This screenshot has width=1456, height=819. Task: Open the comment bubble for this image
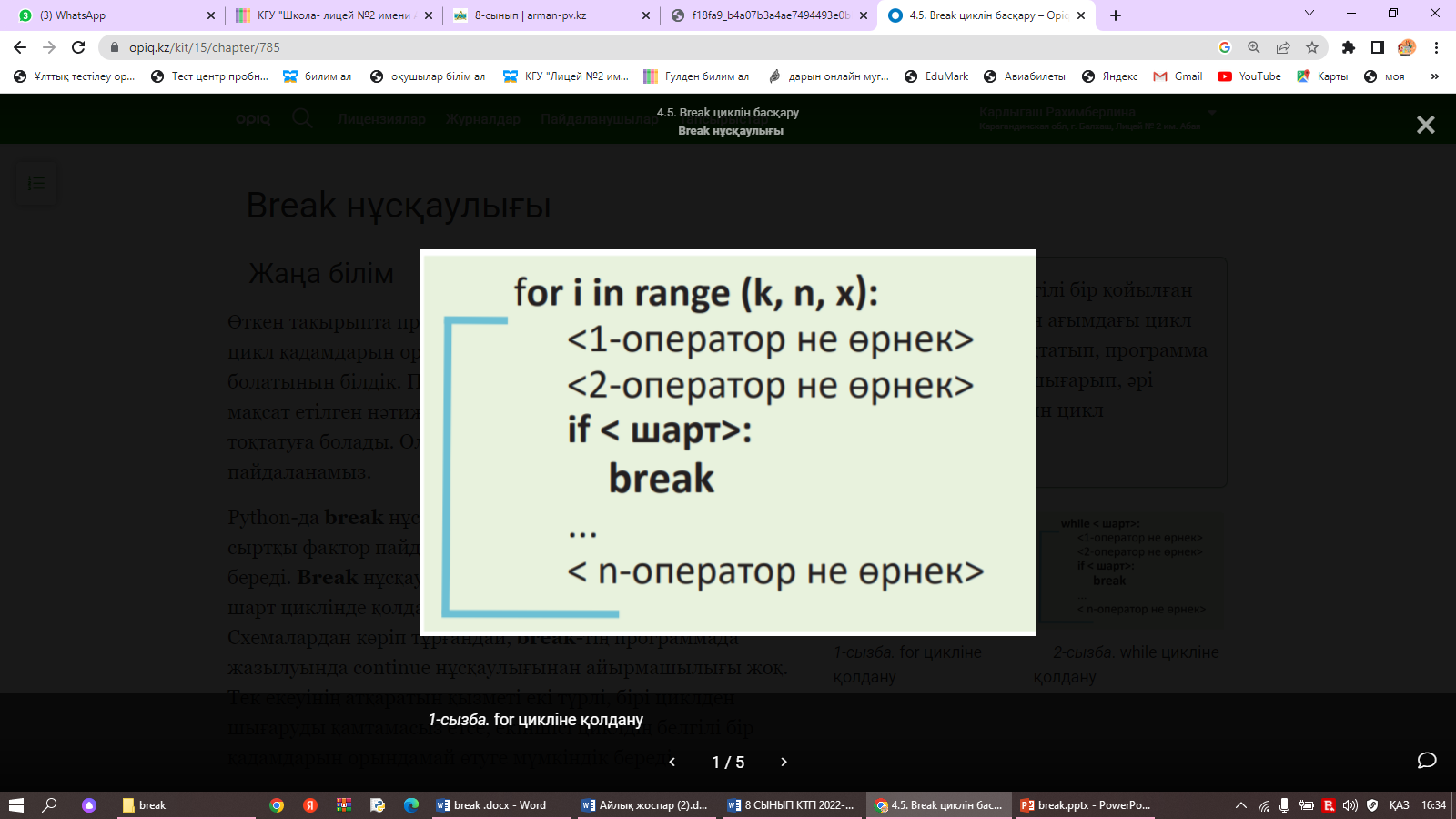(1427, 760)
